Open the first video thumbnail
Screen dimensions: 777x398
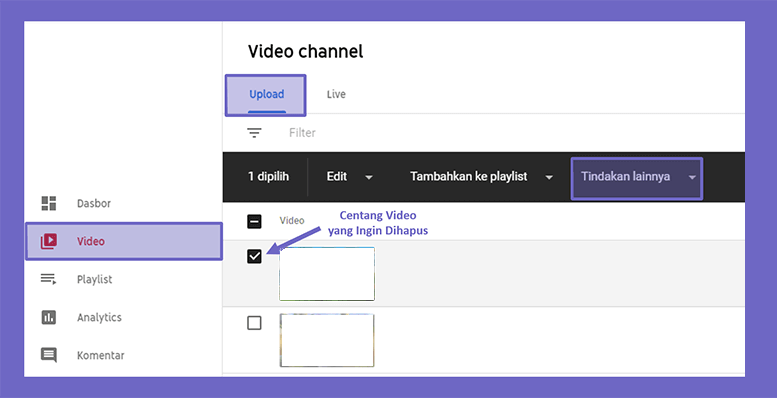327,274
